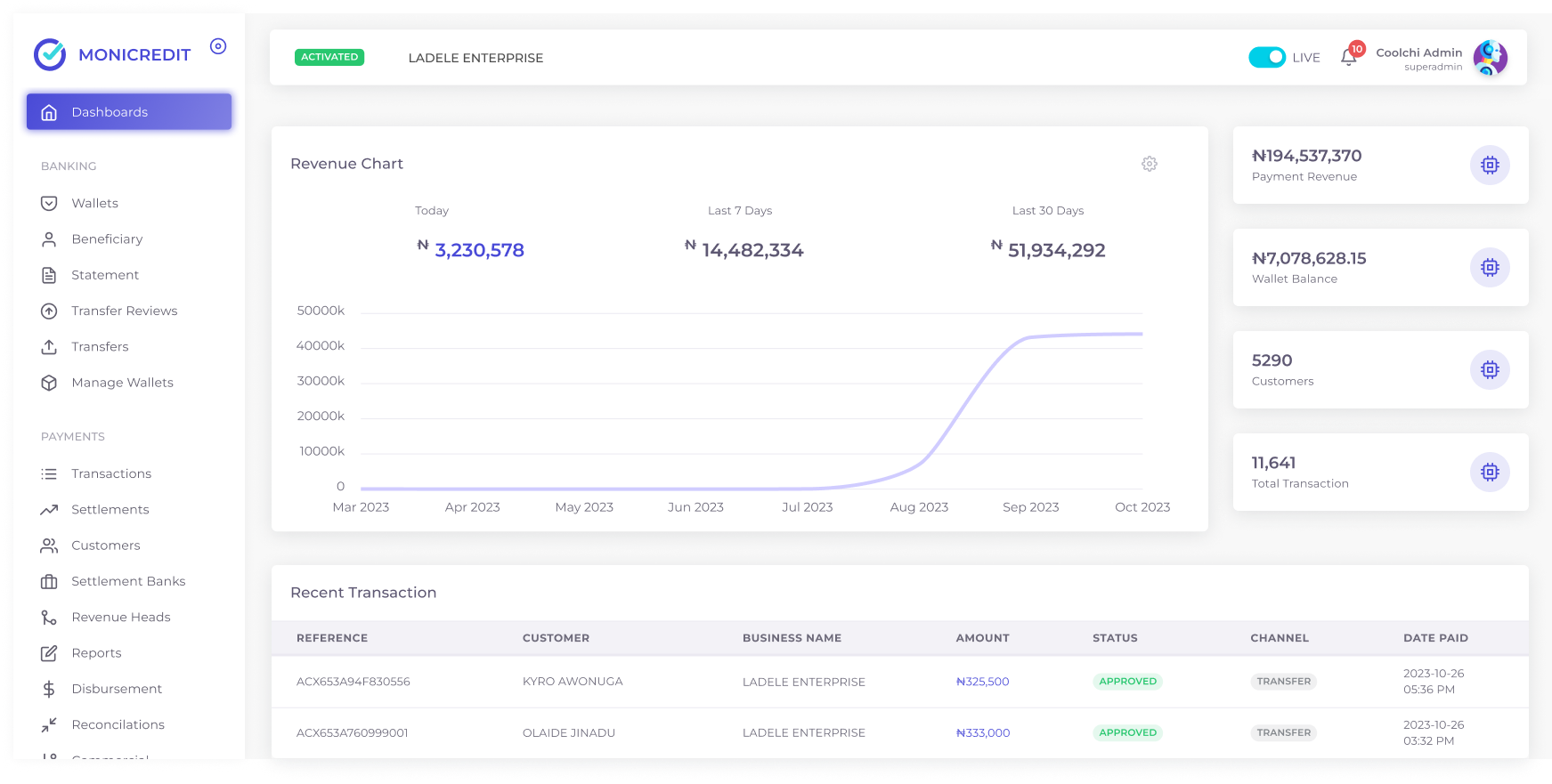Viewport: 1552px width, 784px height.
Task: Open the Revenue Chart settings gear
Action: pos(1150,164)
